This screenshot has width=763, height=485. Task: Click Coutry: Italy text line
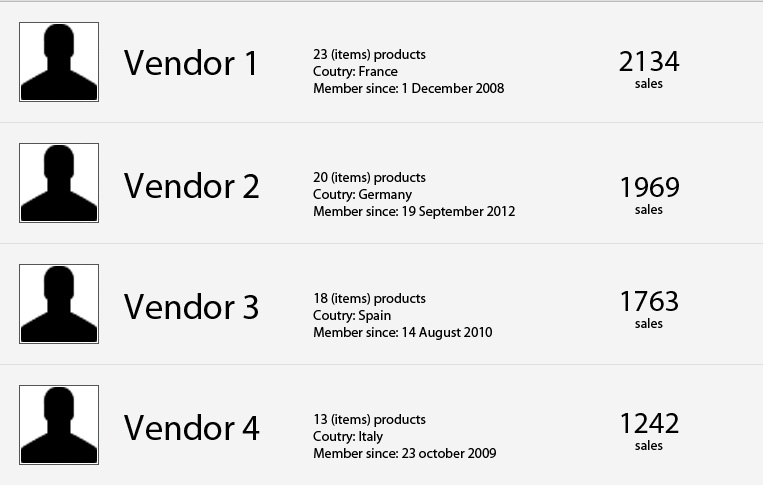pyautogui.click(x=348, y=437)
